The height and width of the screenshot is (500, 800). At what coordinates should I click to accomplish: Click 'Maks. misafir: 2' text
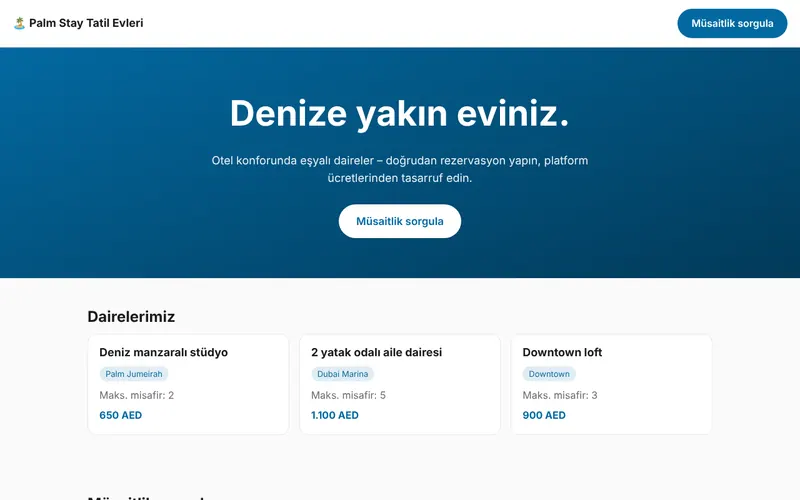click(x=137, y=395)
